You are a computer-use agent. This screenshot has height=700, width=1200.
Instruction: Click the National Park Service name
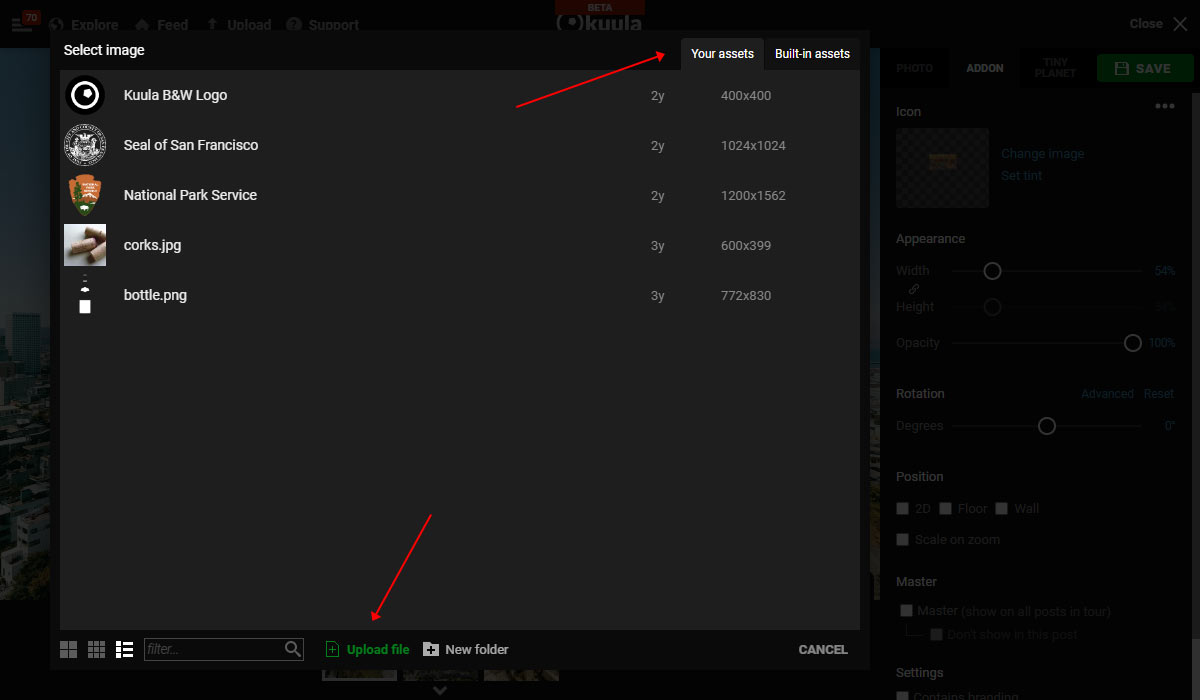[190, 195]
